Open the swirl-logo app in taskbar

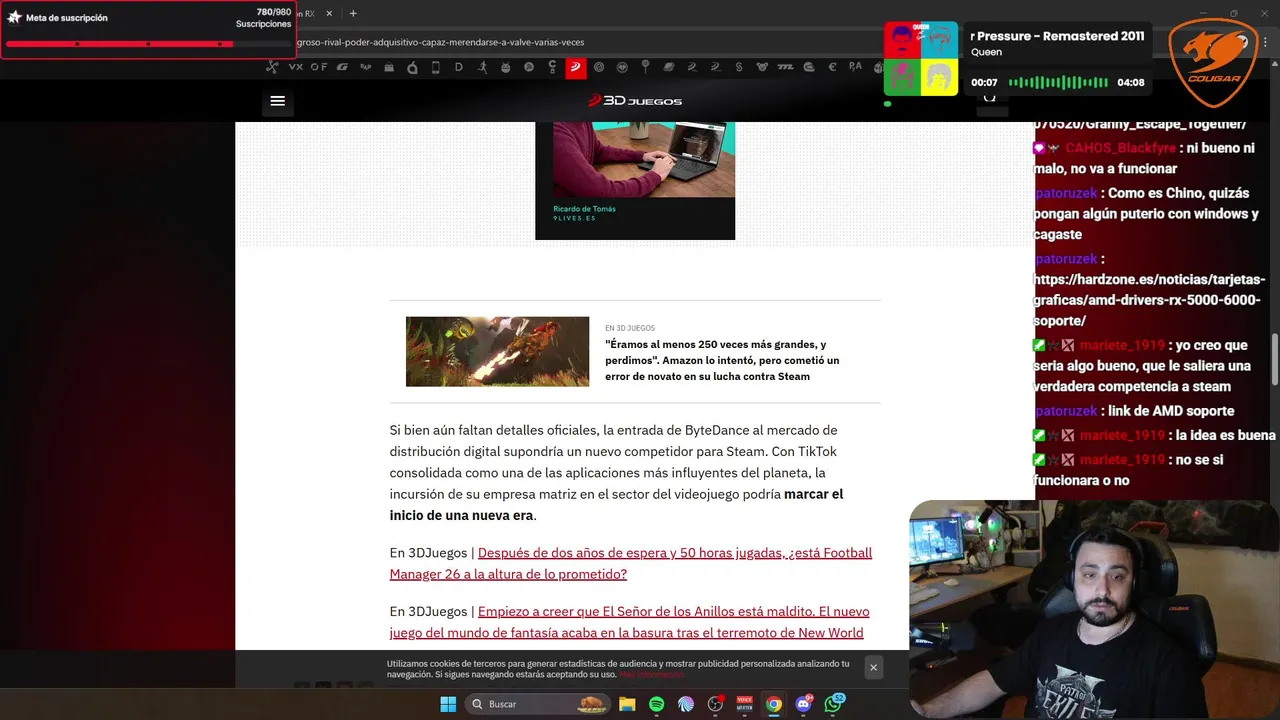coord(686,704)
